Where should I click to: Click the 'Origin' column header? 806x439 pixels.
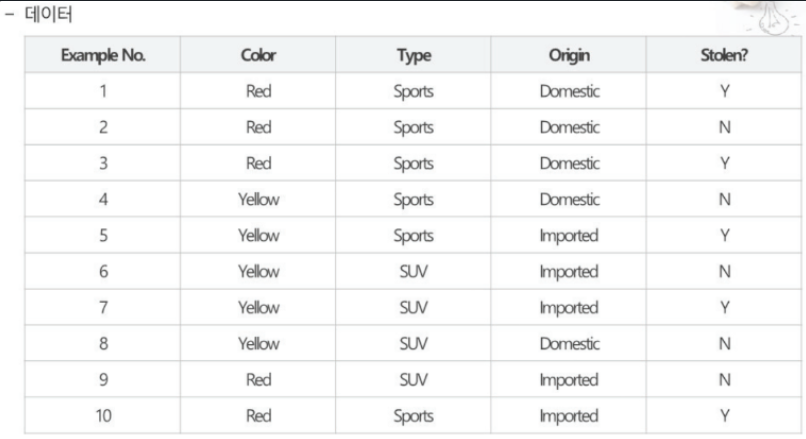[x=567, y=56]
